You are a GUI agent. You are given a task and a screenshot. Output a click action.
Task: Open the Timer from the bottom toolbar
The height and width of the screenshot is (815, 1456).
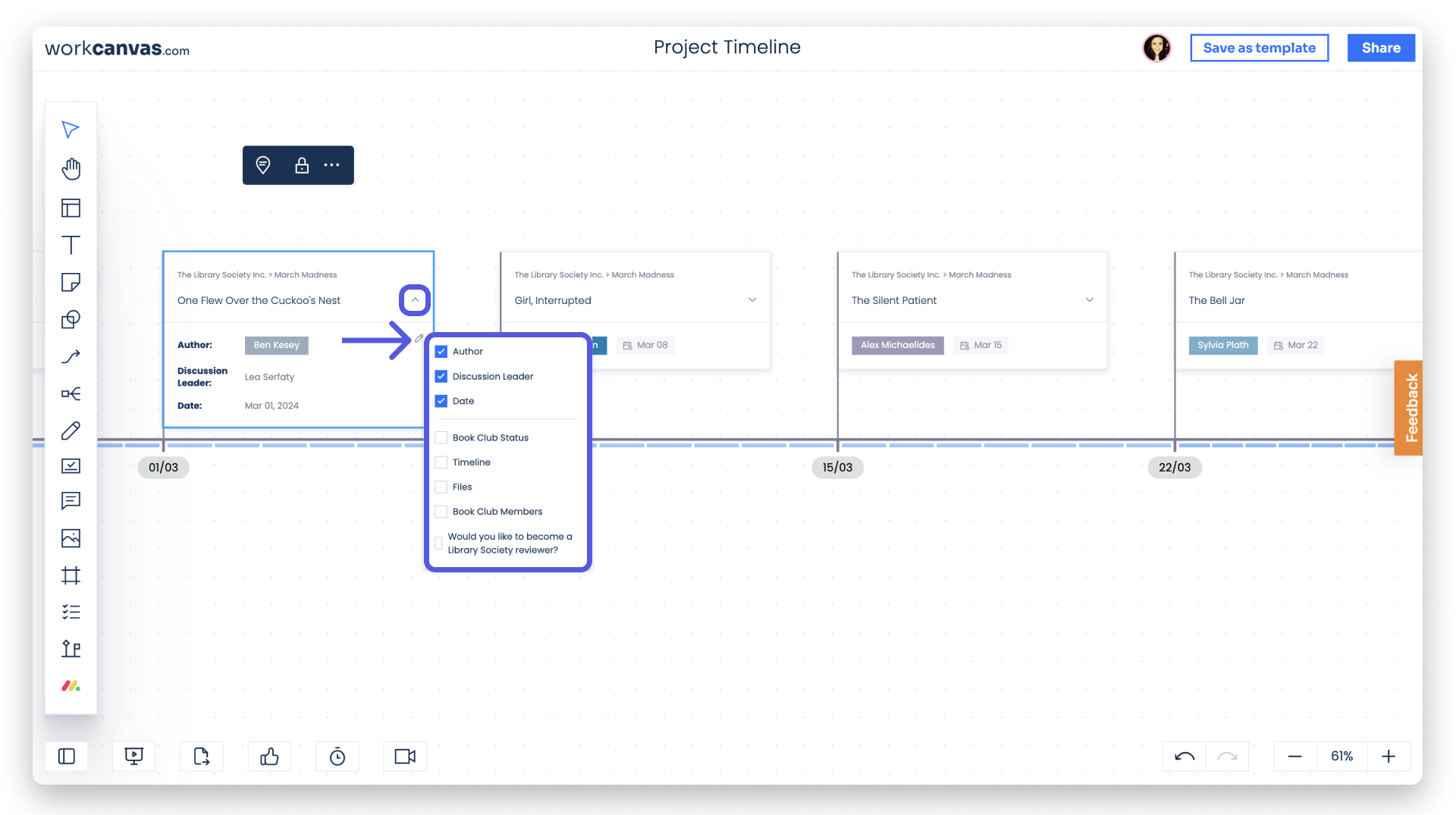click(x=337, y=756)
